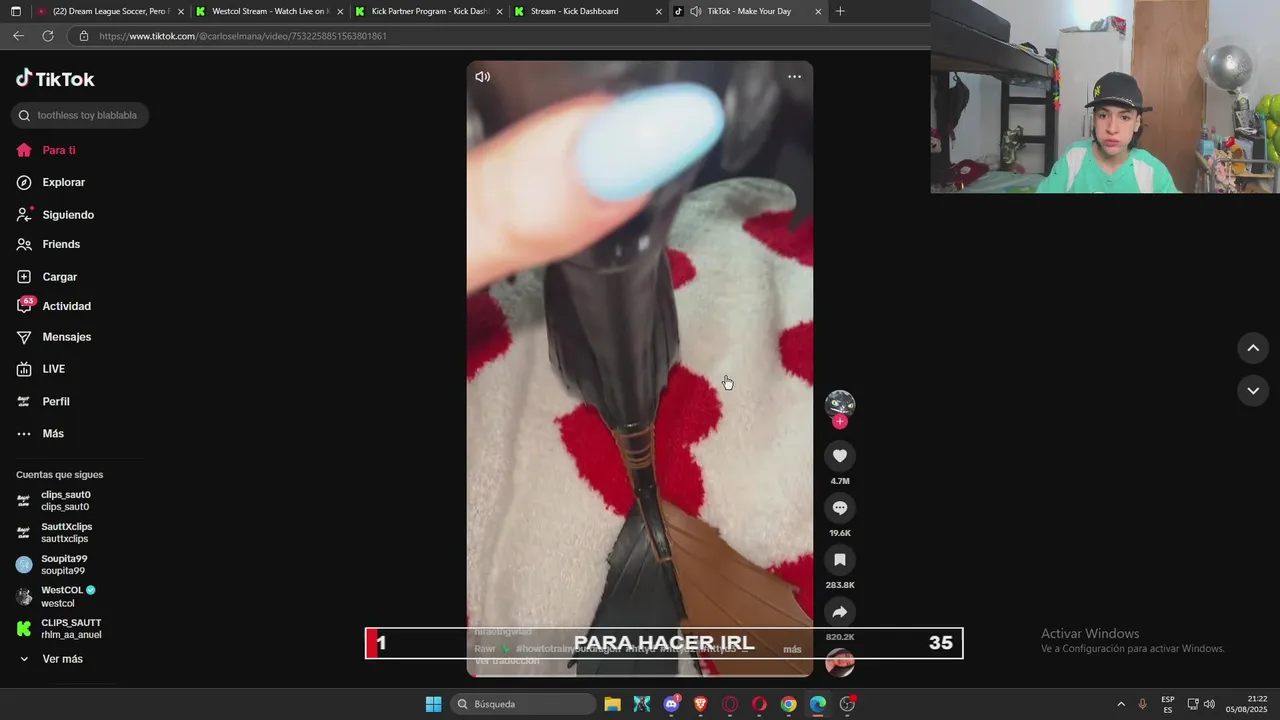Click the tiktok.com address bar
The height and width of the screenshot is (720, 1280).
500,36
